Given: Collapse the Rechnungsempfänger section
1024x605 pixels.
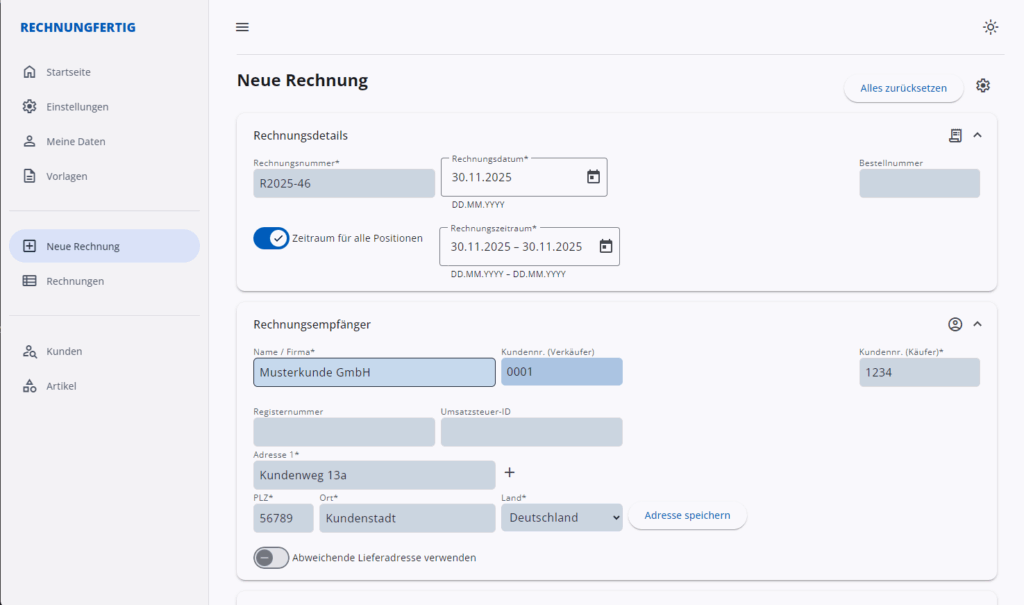Looking at the screenshot, I should click(x=978, y=324).
